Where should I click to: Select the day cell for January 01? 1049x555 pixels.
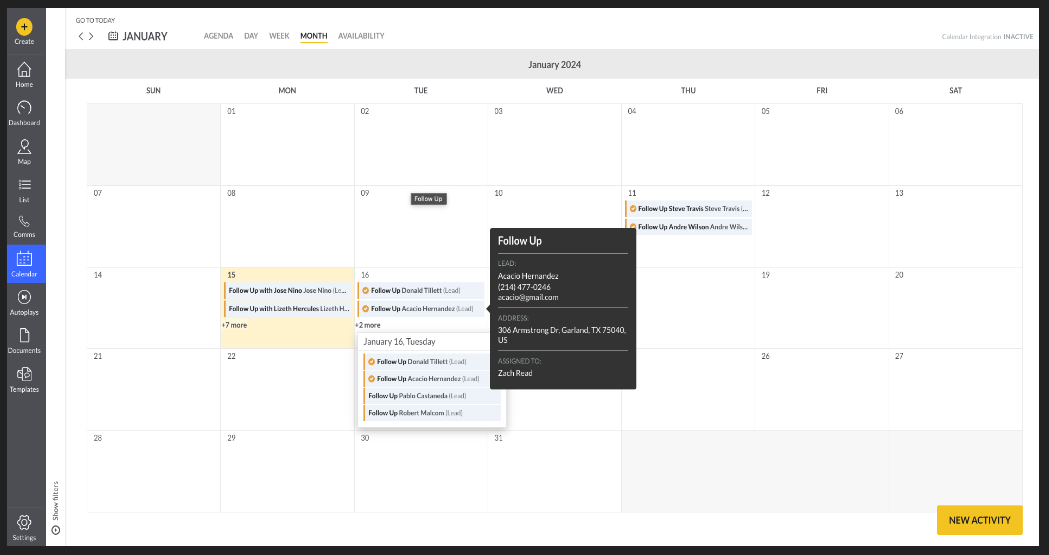tap(287, 144)
